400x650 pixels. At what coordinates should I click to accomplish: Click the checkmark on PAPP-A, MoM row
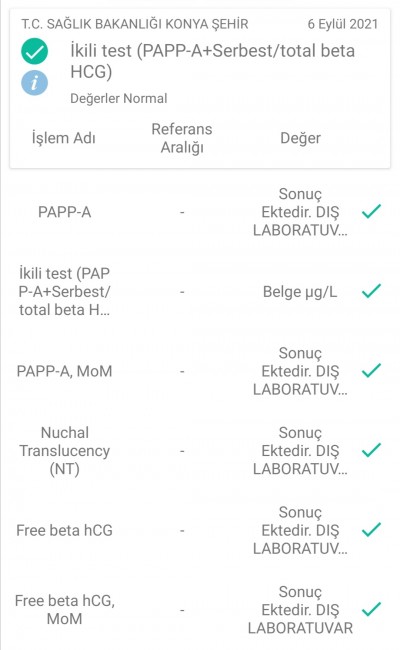tap(371, 371)
